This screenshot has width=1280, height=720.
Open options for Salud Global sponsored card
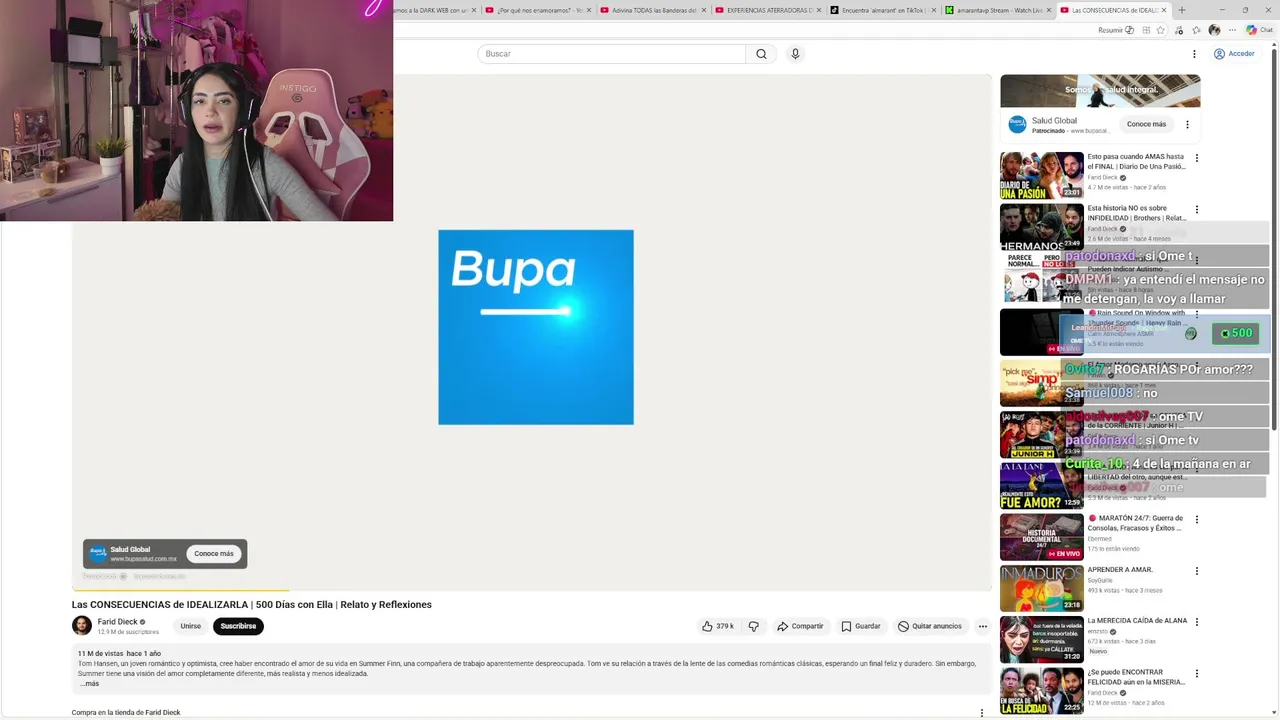coord(1187,125)
